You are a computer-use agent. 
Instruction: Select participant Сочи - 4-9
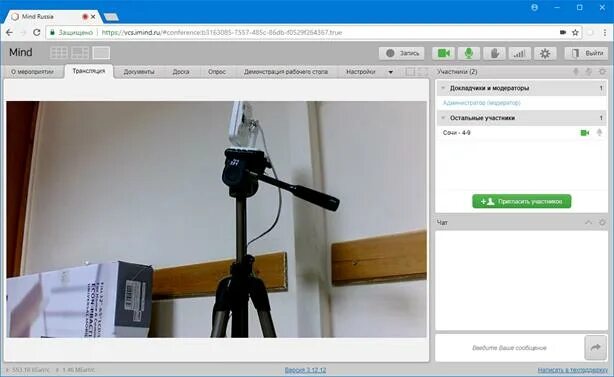coord(457,133)
